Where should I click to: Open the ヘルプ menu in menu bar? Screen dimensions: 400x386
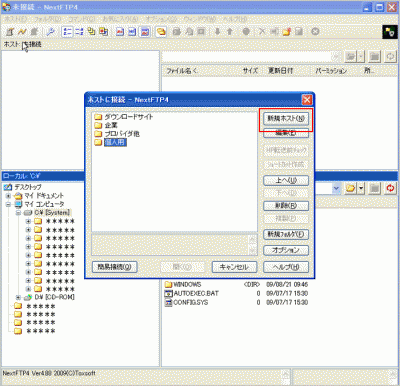(235, 19)
